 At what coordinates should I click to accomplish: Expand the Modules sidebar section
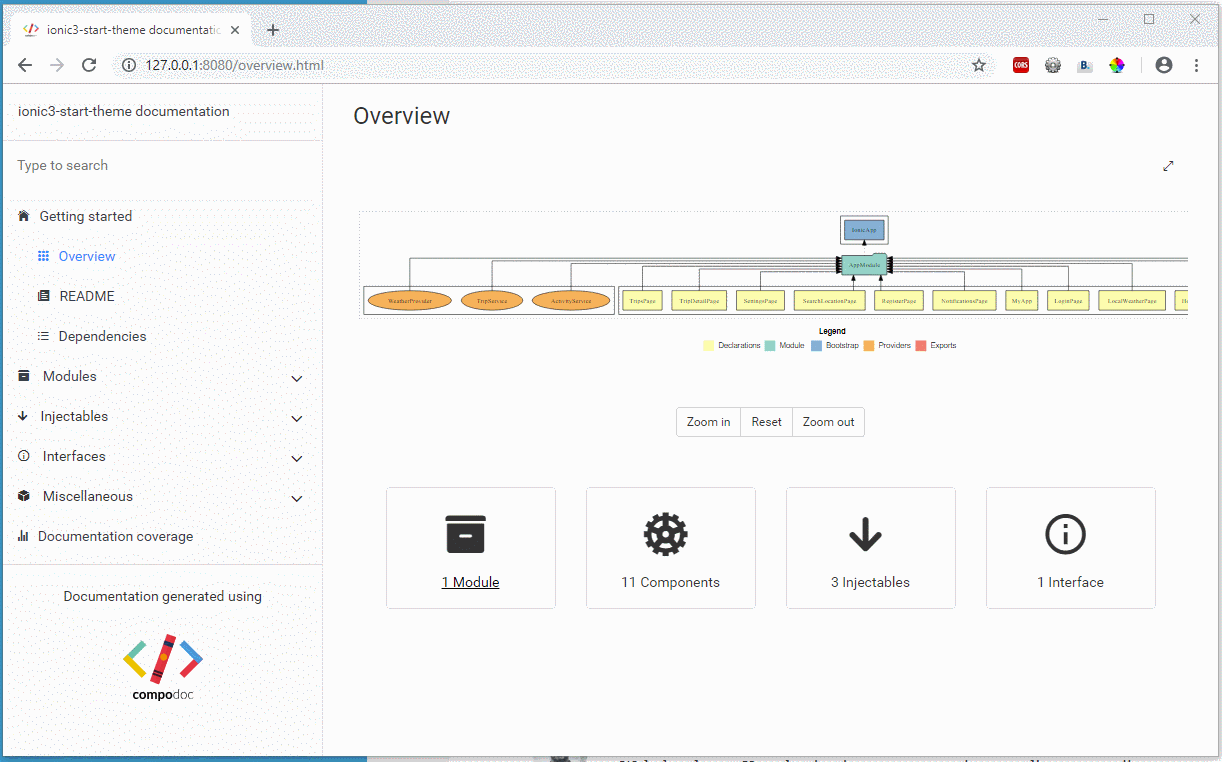(296, 378)
